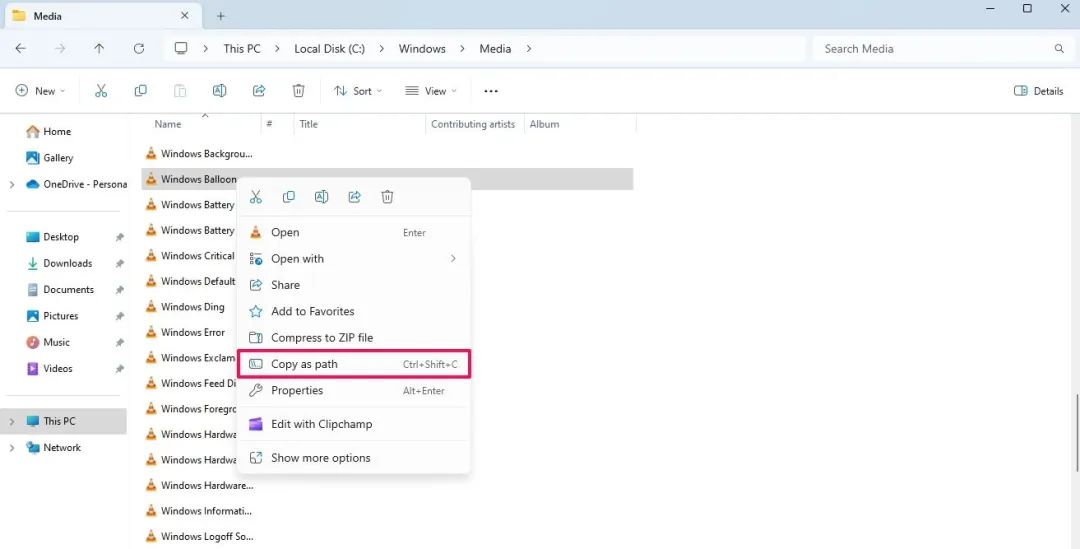The image size is (1080, 549).
Task: Open the Sort dropdown menu
Action: point(358,91)
